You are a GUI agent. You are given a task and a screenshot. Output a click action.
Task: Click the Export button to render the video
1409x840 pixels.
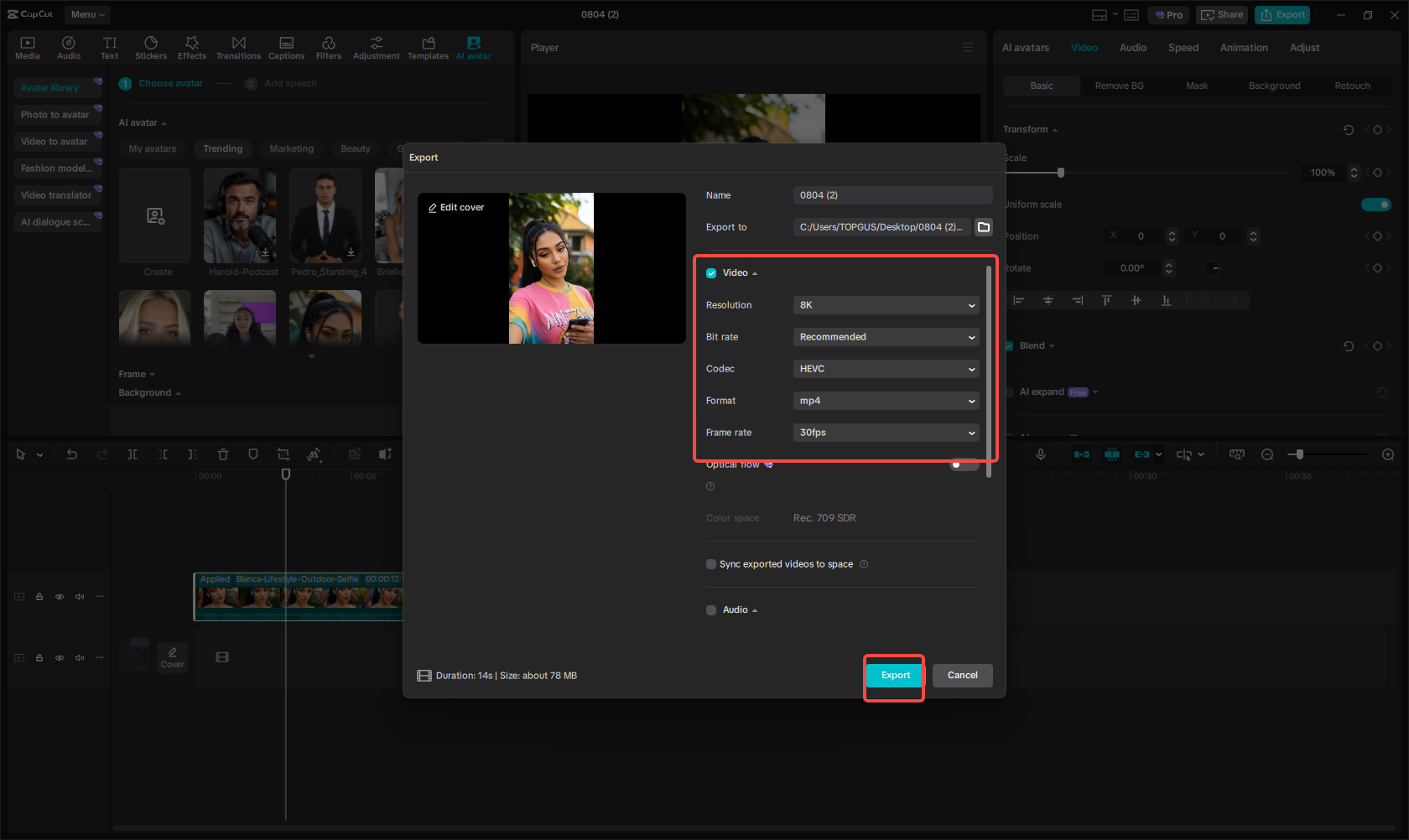click(894, 675)
